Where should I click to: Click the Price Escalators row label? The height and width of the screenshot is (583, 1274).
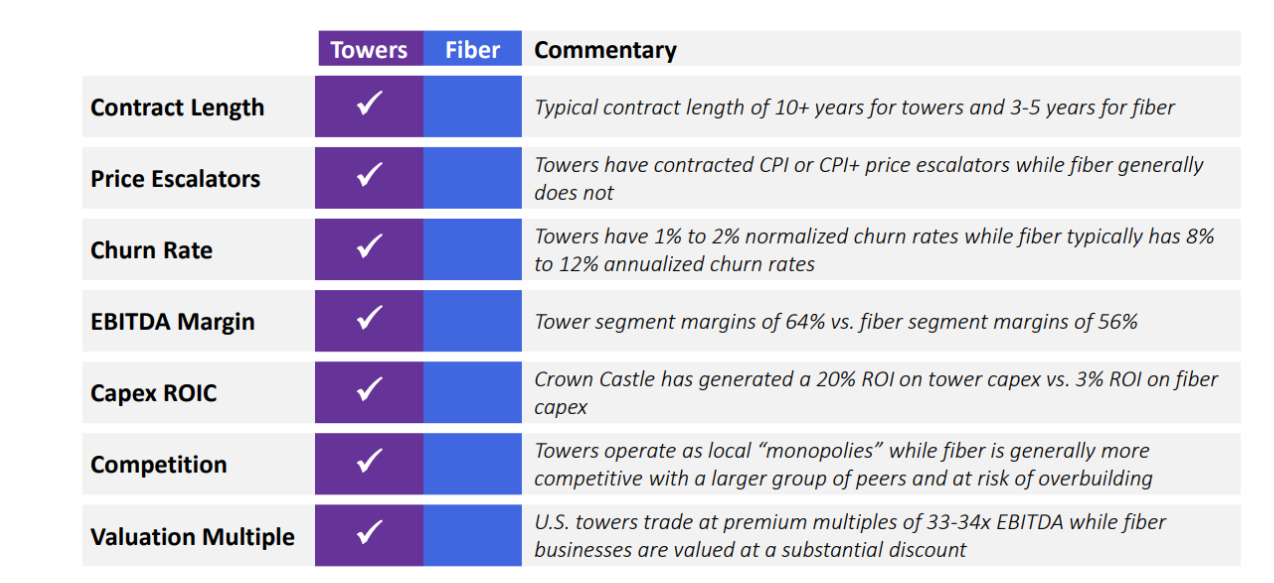point(175,179)
